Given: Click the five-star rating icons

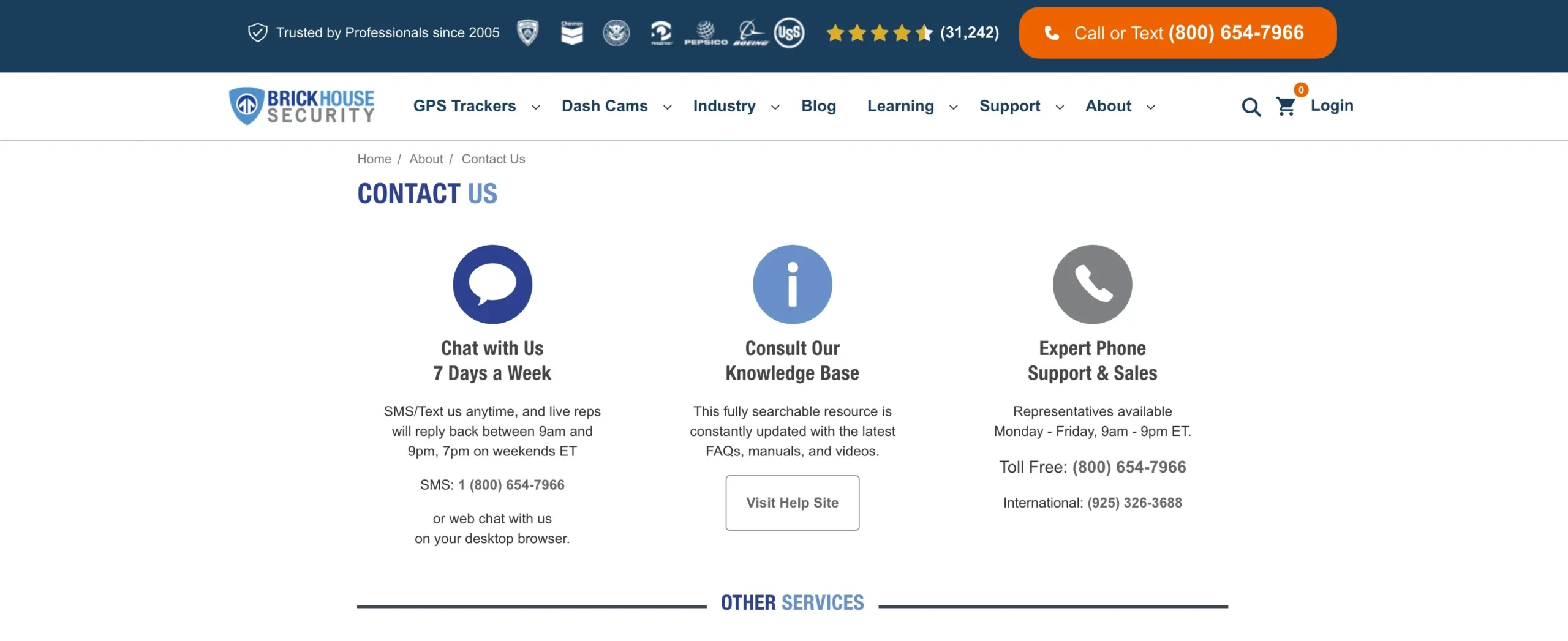Looking at the screenshot, I should (x=879, y=33).
